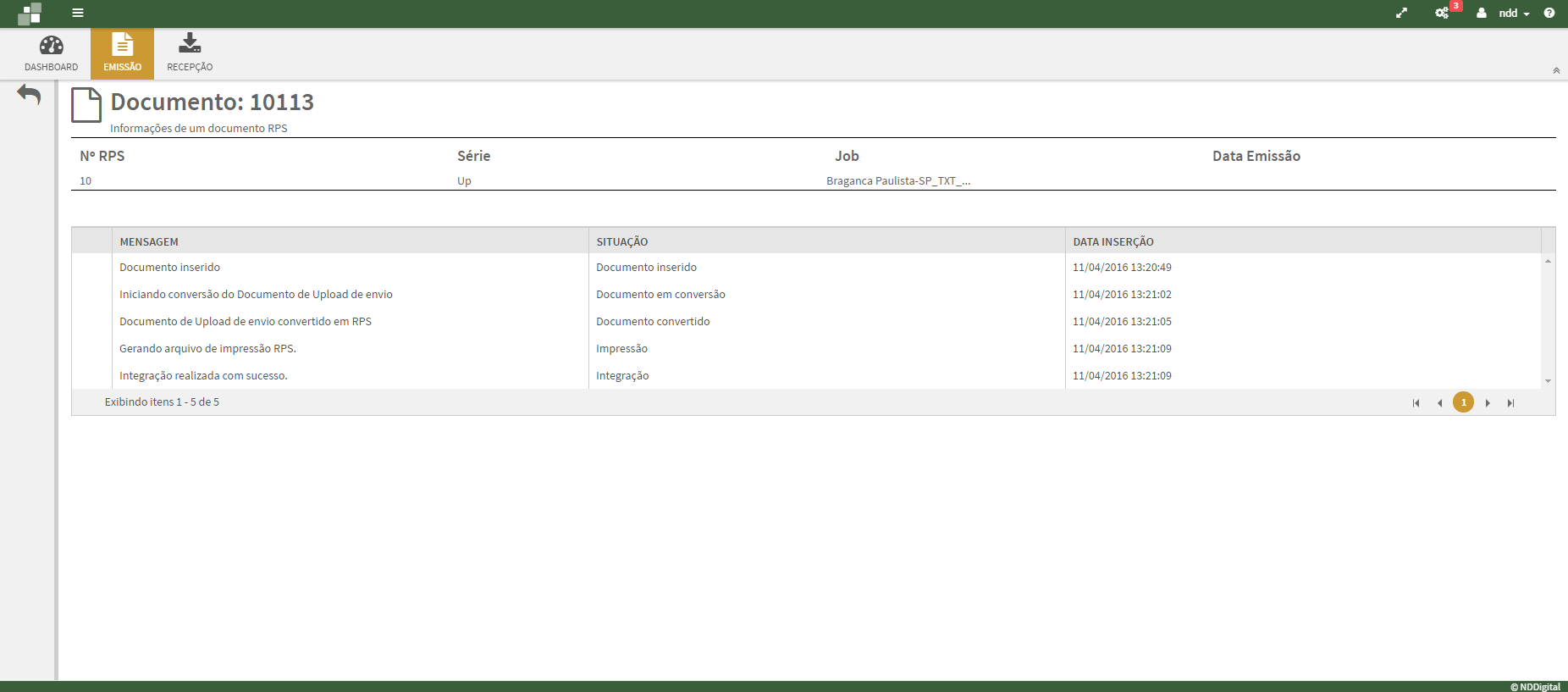Go to previous page of results
The height and width of the screenshot is (692, 1568).
(x=1439, y=403)
